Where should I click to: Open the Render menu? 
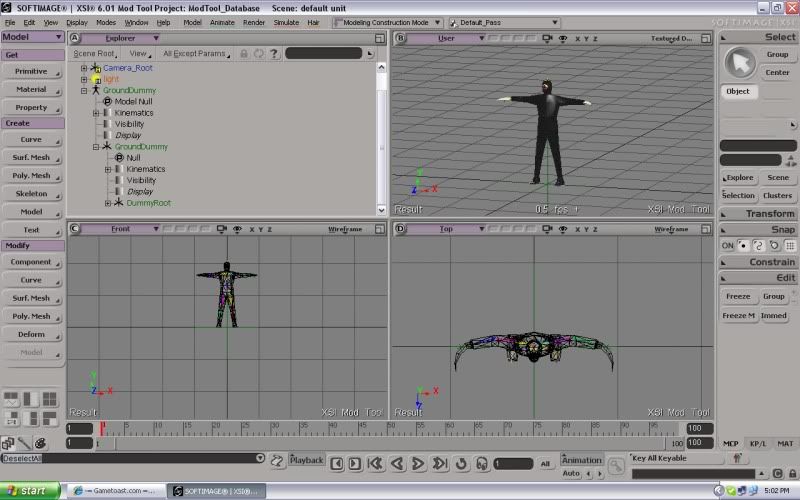254,22
